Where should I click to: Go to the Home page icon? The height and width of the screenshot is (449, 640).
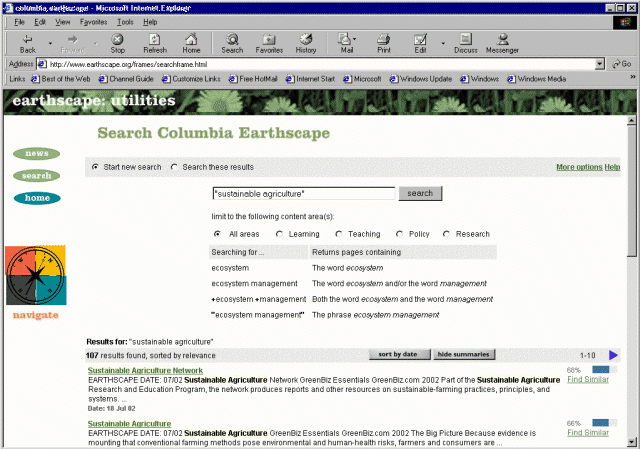pos(191,44)
